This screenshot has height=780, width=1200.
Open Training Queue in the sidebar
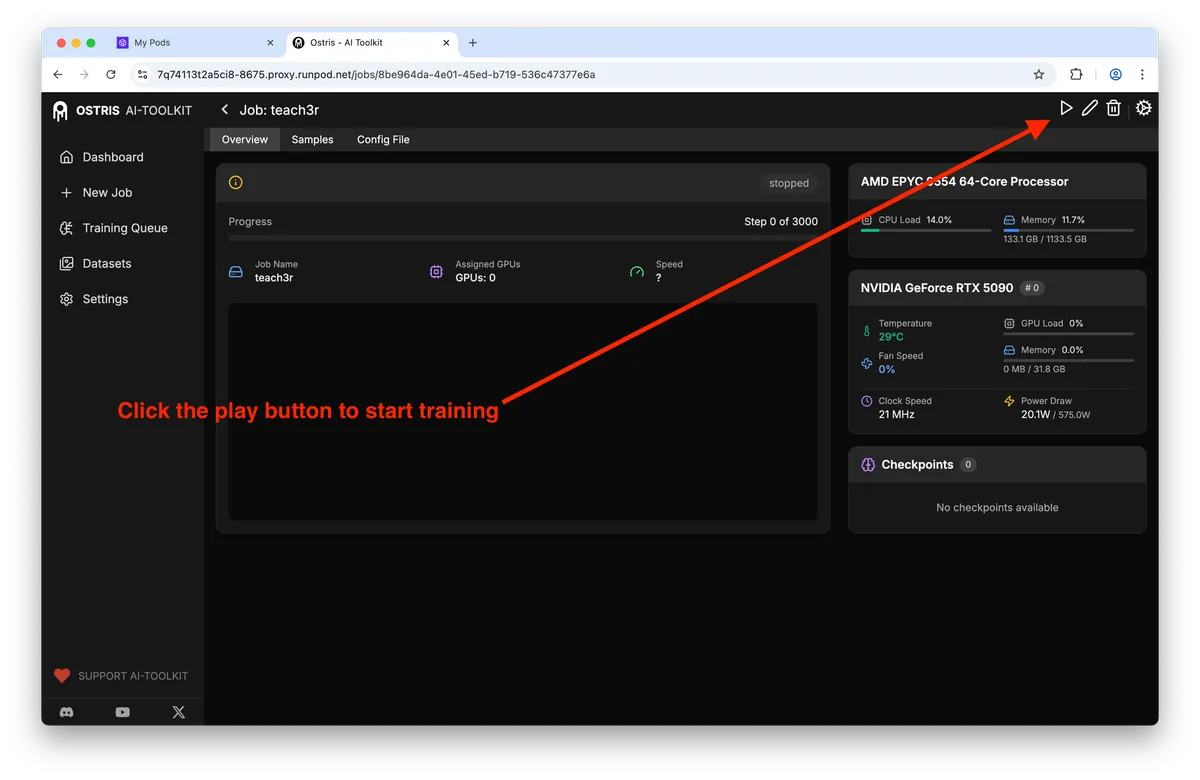pyautogui.click(x=123, y=228)
